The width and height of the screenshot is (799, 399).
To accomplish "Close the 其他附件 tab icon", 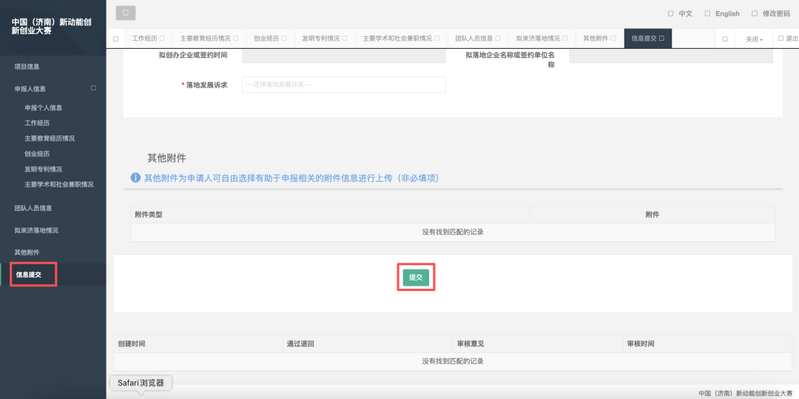I will click(x=613, y=38).
